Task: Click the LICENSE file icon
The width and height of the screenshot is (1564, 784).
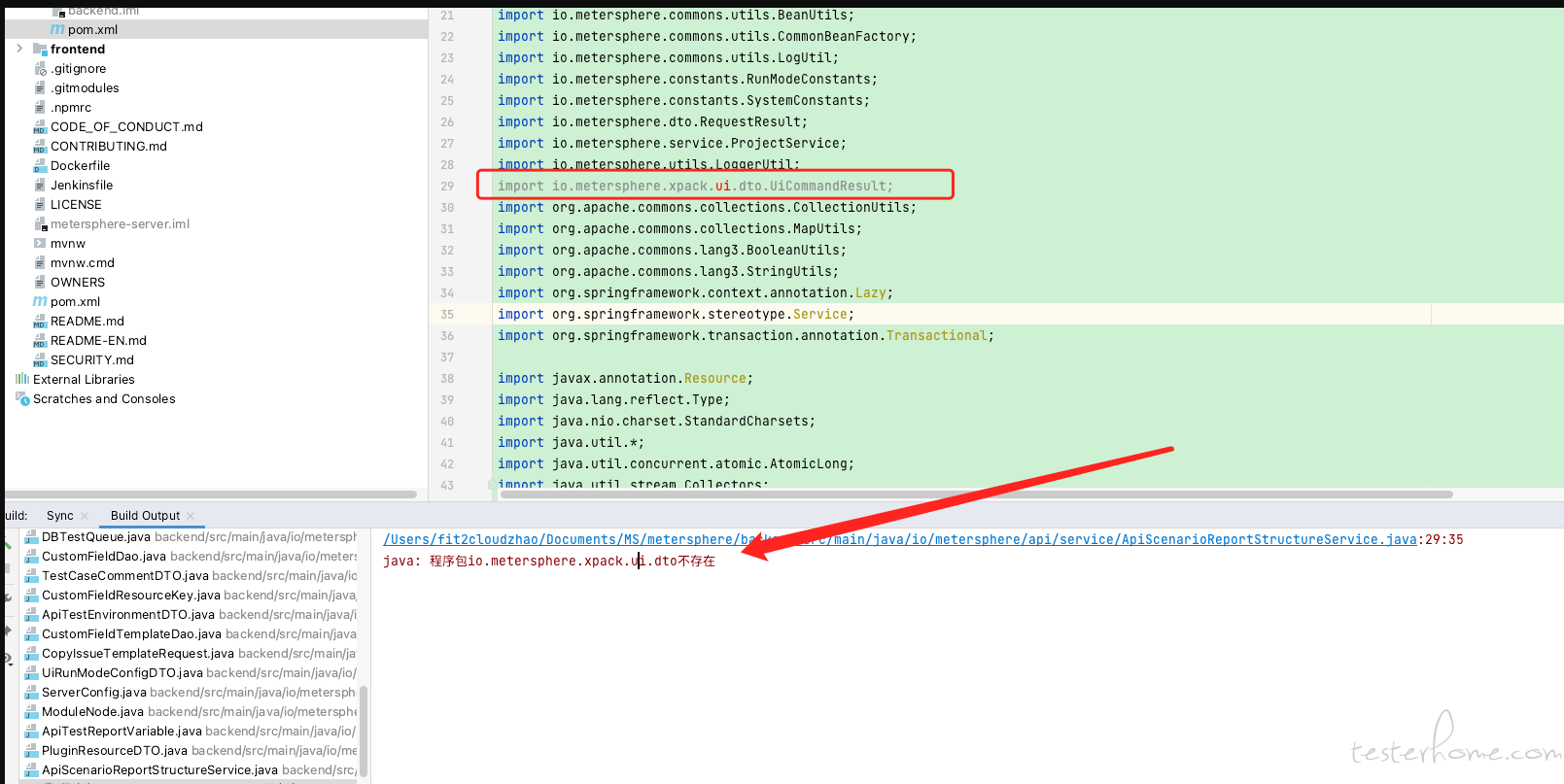Action: [x=40, y=204]
